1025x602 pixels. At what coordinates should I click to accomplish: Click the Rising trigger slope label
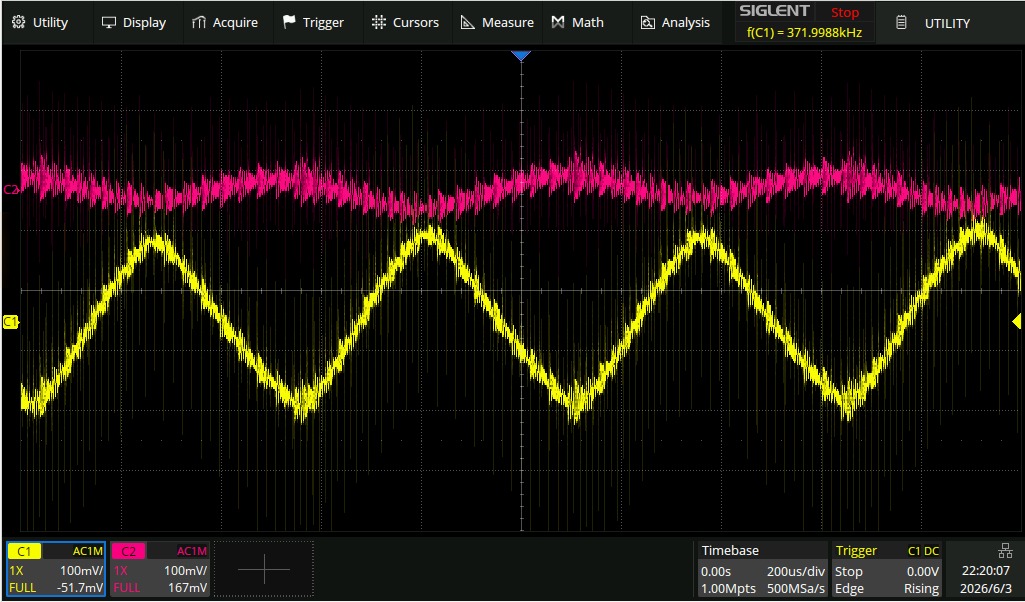(x=922, y=588)
